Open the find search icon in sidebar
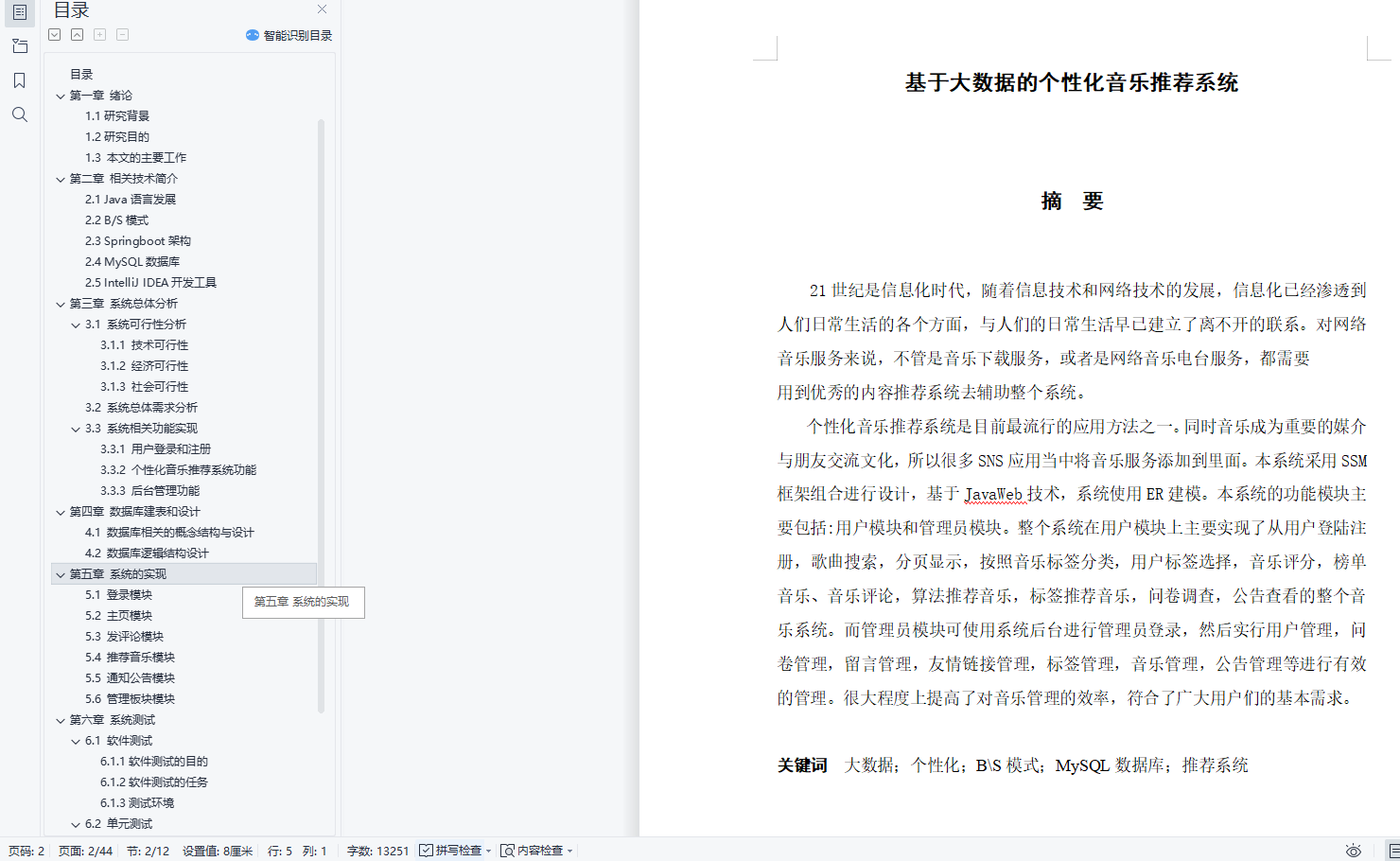Image resolution: width=1400 pixels, height=861 pixels. [x=19, y=114]
